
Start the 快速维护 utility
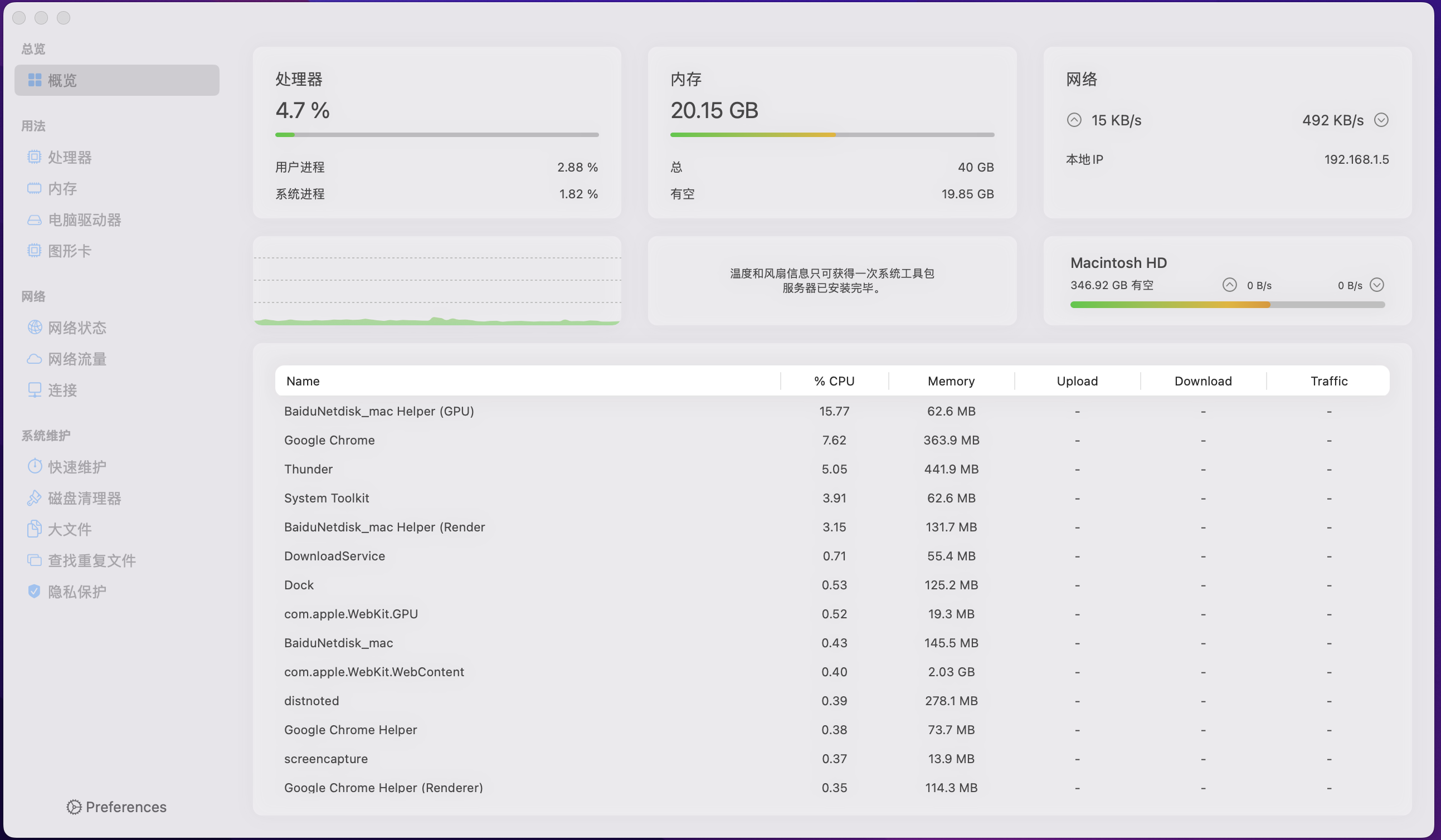coord(77,466)
